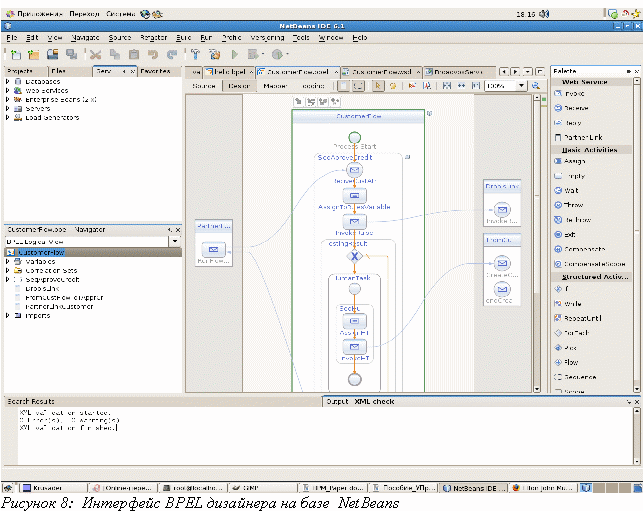
Task: Choose the RepeatUntil activity in Palette
Action: coord(581,319)
